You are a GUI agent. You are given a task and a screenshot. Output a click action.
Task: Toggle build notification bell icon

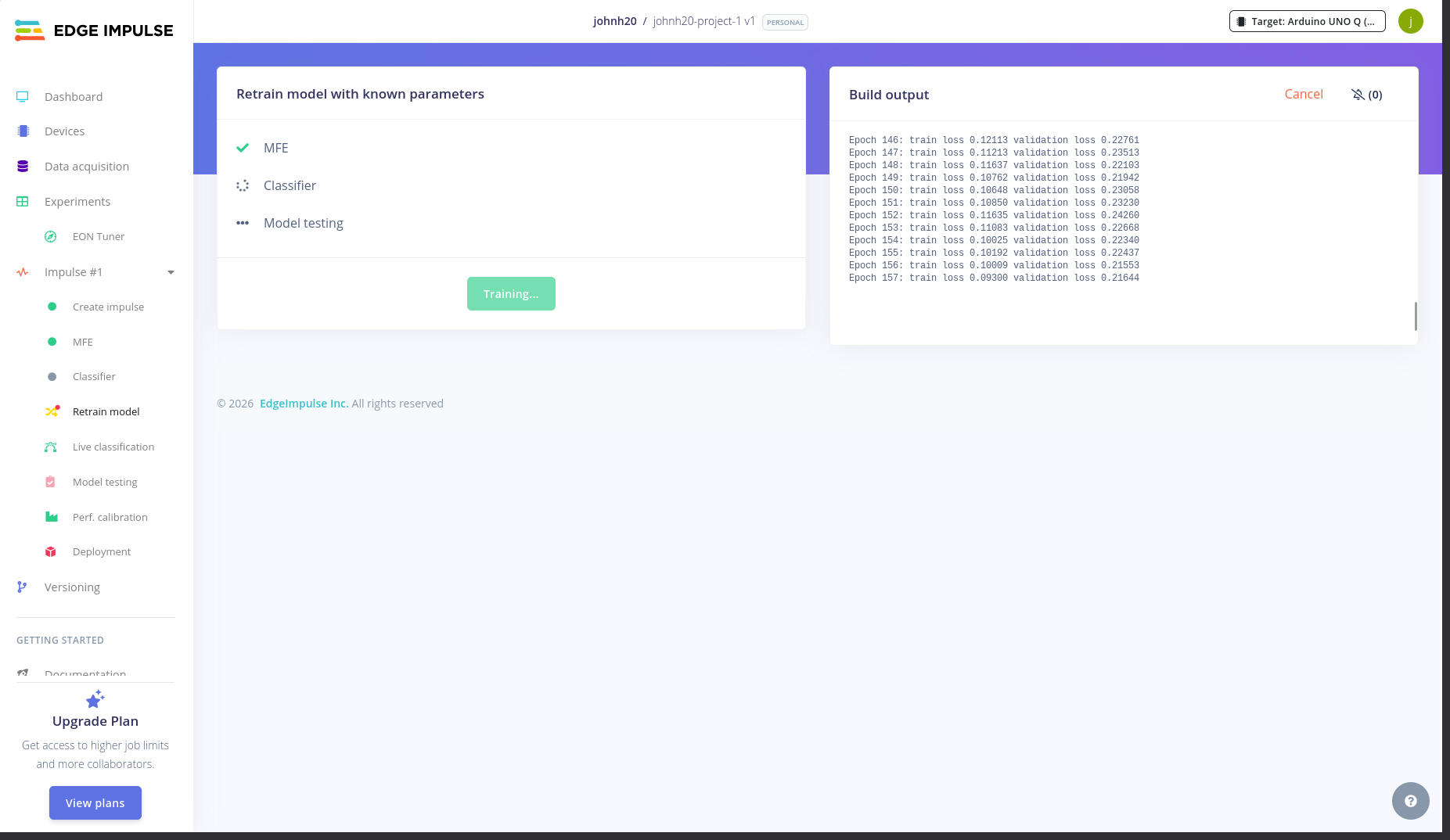coord(1358,95)
